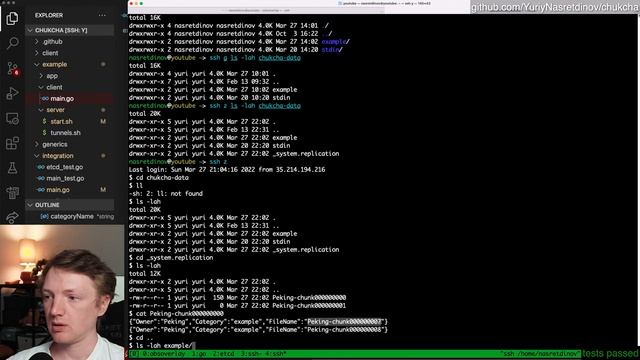
Task: Click the terminal prompt line 'ls -lah example/'
Action: [x=162, y=346]
